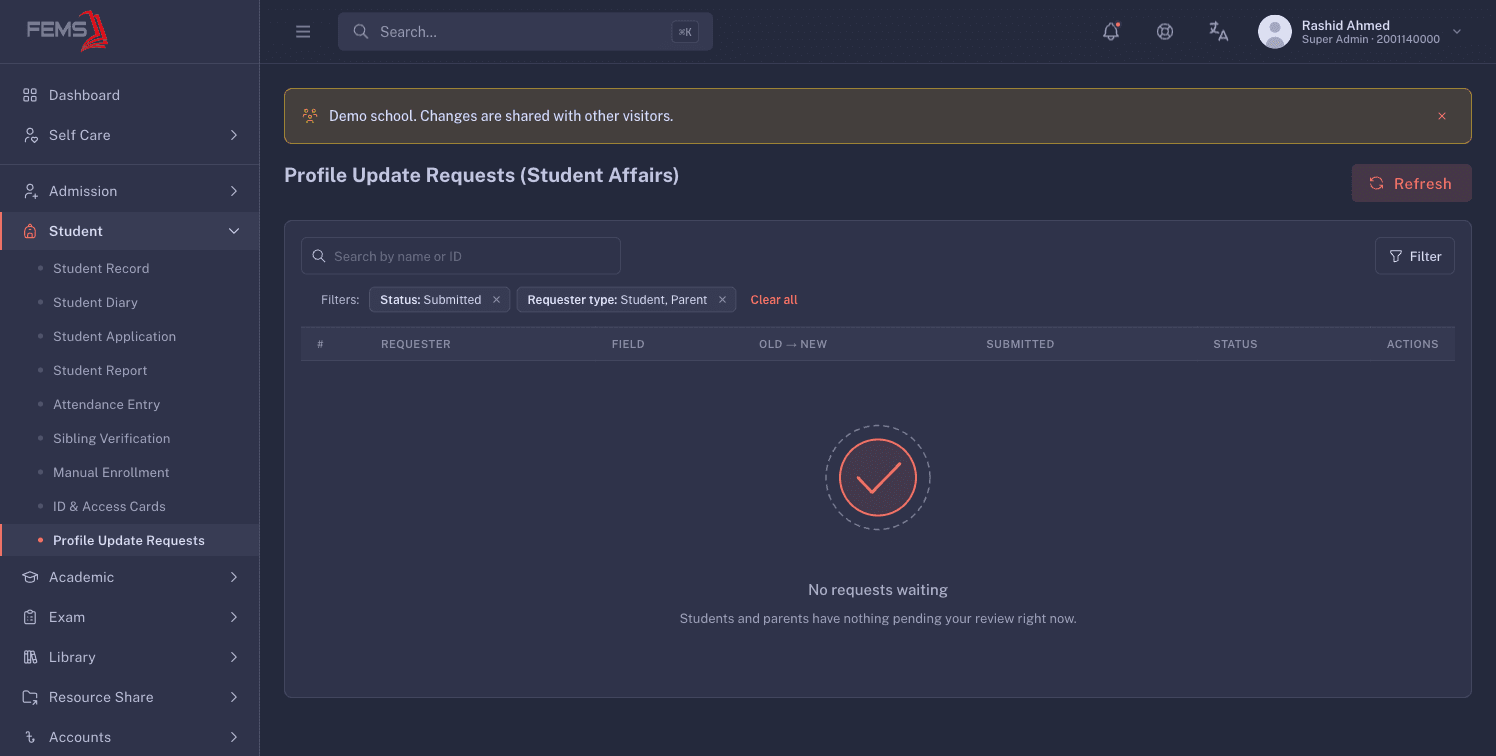1496x756 pixels.
Task: Click the Clear all filters link
Action: [774, 300]
